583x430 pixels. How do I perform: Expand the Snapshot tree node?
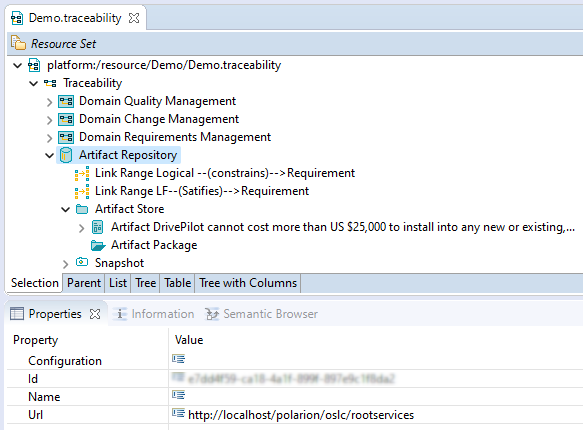(65, 264)
